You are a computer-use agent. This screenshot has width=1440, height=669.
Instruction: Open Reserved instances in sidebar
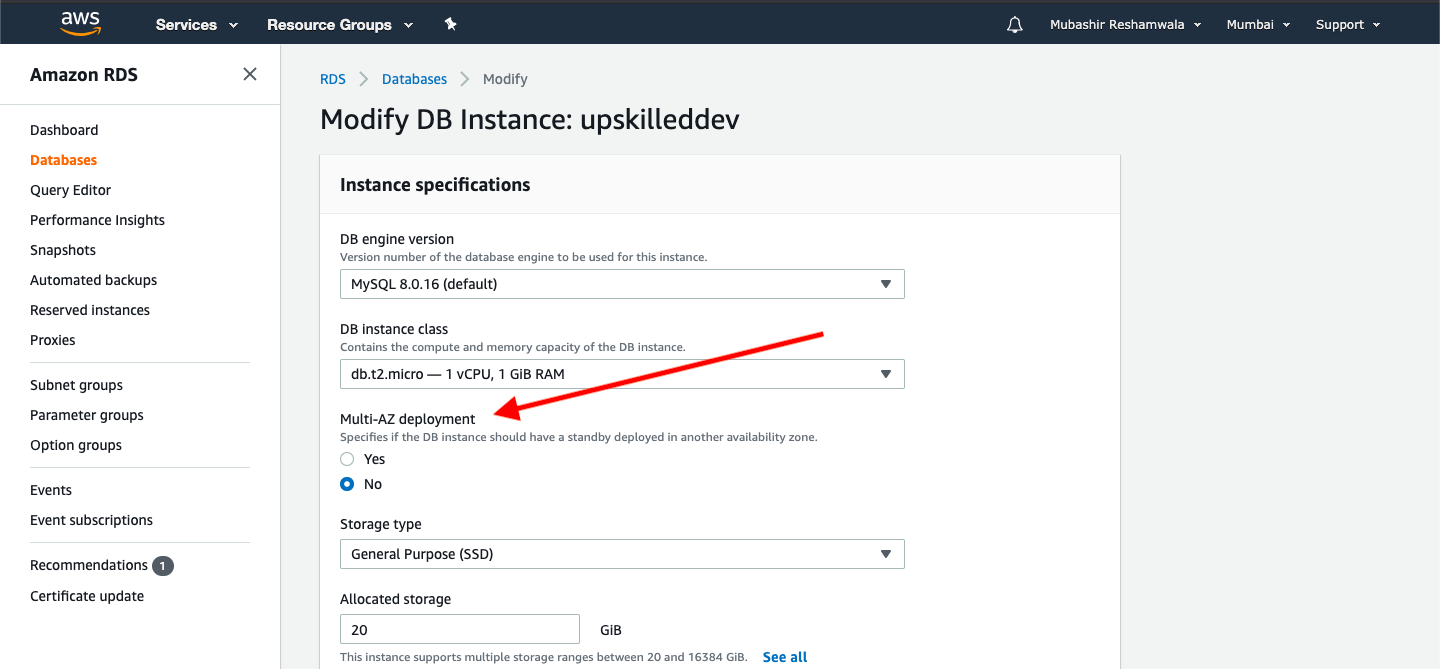[90, 310]
